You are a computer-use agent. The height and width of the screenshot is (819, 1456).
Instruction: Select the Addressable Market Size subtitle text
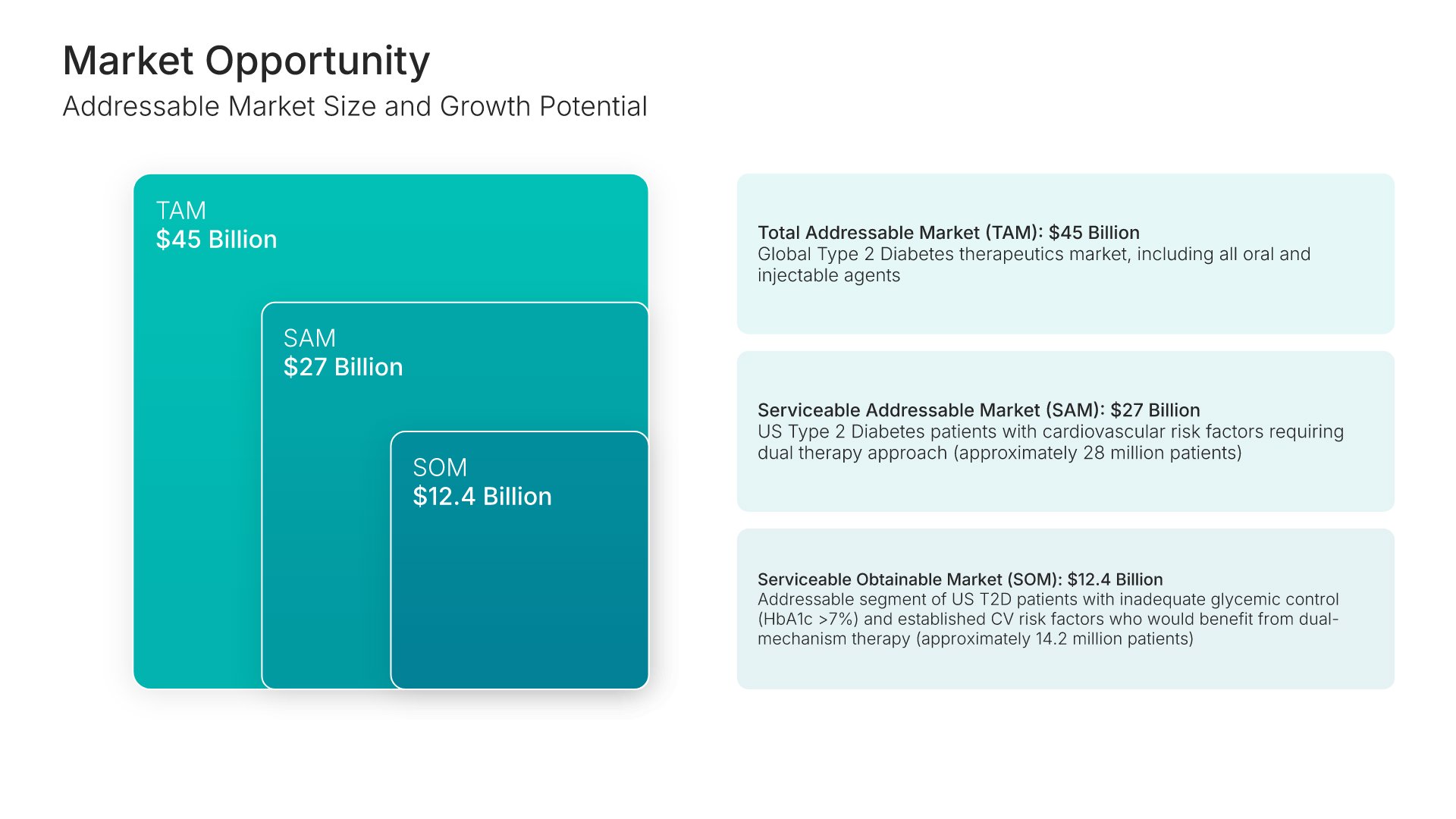point(354,107)
